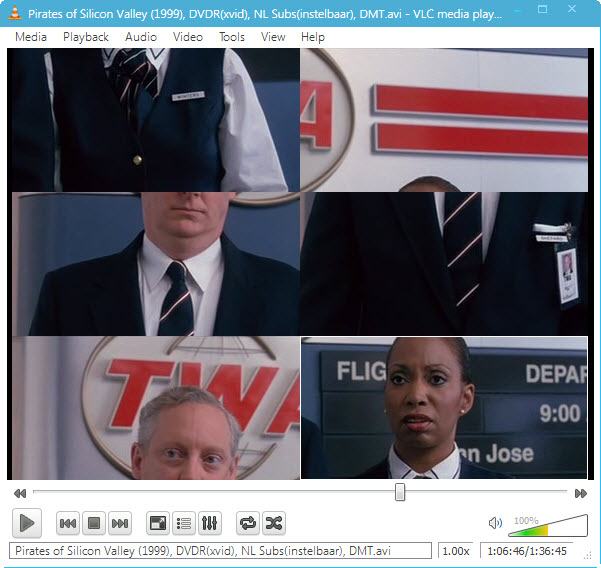Image resolution: width=601 pixels, height=568 pixels.
Task: Open the Media menu
Action: [31, 37]
